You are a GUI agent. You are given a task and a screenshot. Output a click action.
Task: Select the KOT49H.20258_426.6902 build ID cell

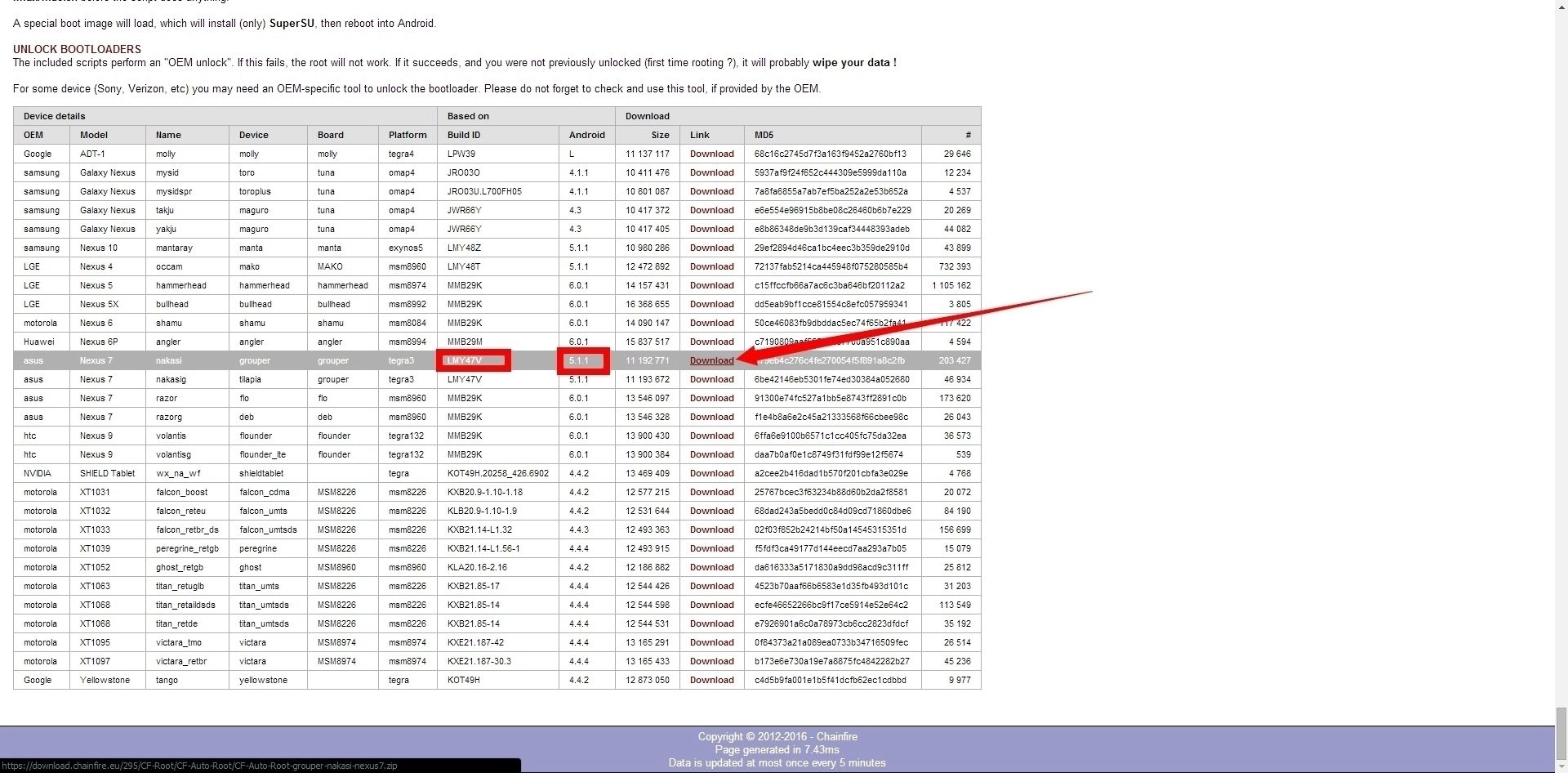point(497,473)
